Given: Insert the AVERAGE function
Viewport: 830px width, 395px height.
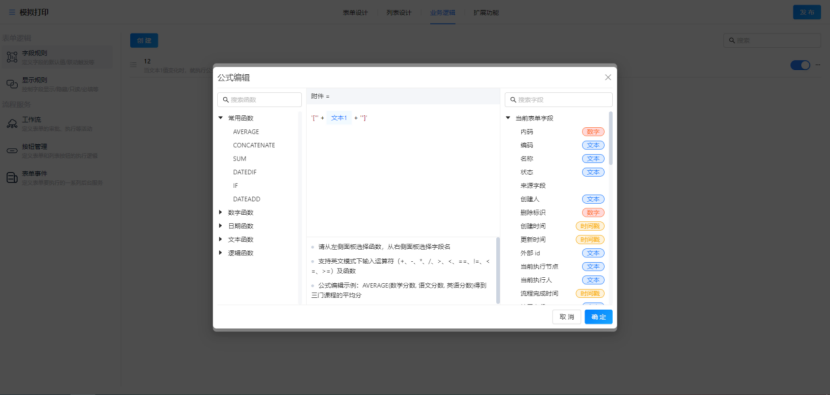Looking at the screenshot, I should [246, 131].
